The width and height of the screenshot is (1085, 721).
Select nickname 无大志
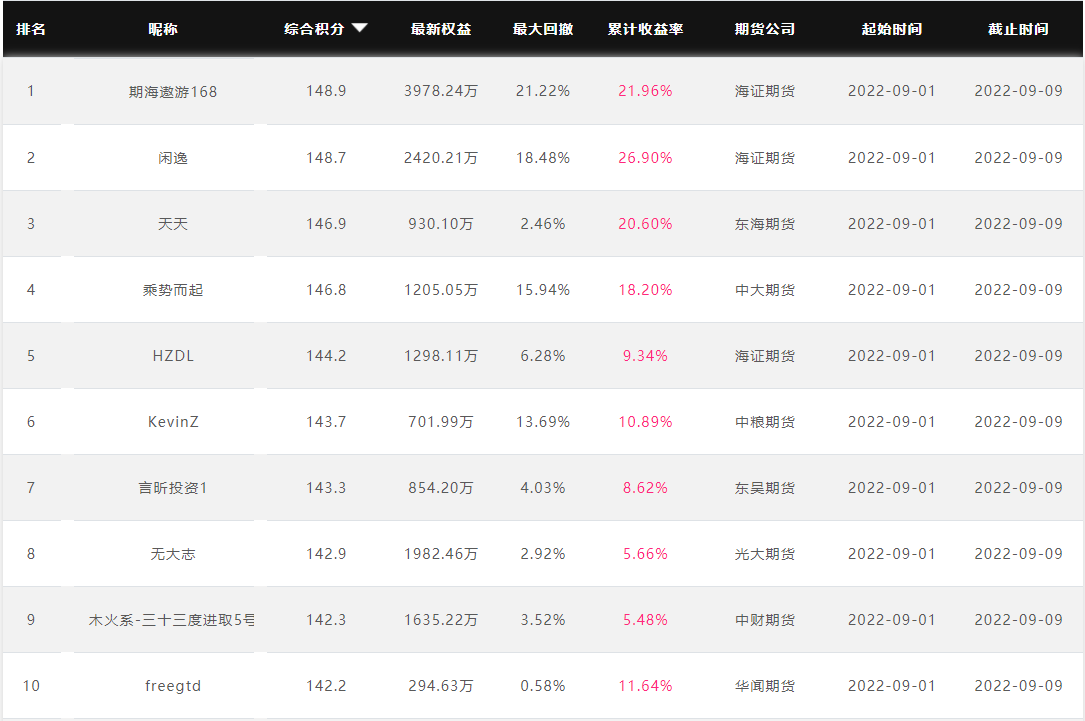[x=173, y=554]
